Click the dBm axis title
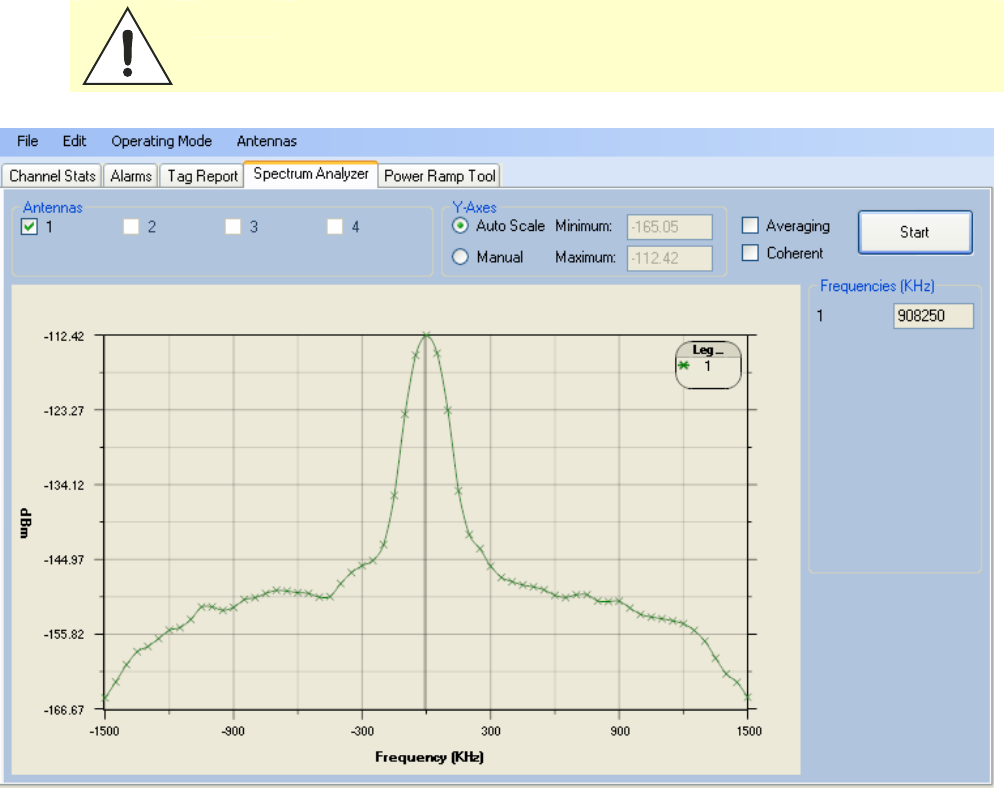This screenshot has height=788, width=1004. (x=26, y=523)
